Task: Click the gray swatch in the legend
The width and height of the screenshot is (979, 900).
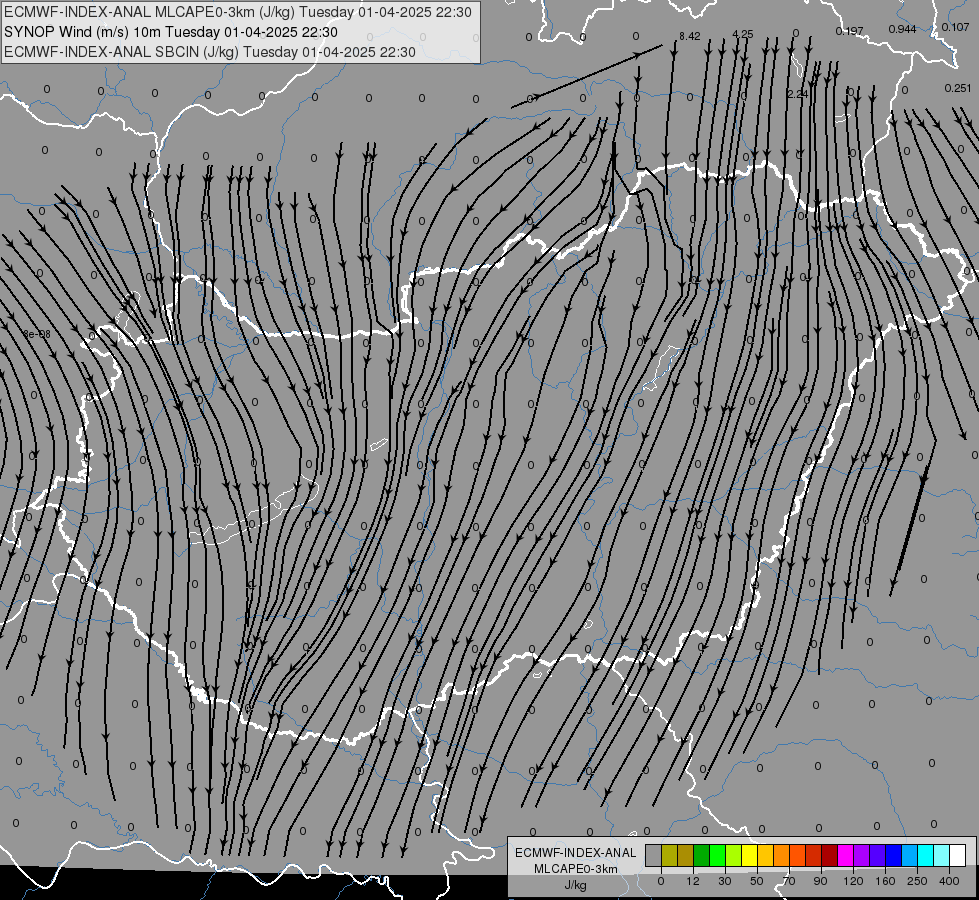Action: coord(654,855)
